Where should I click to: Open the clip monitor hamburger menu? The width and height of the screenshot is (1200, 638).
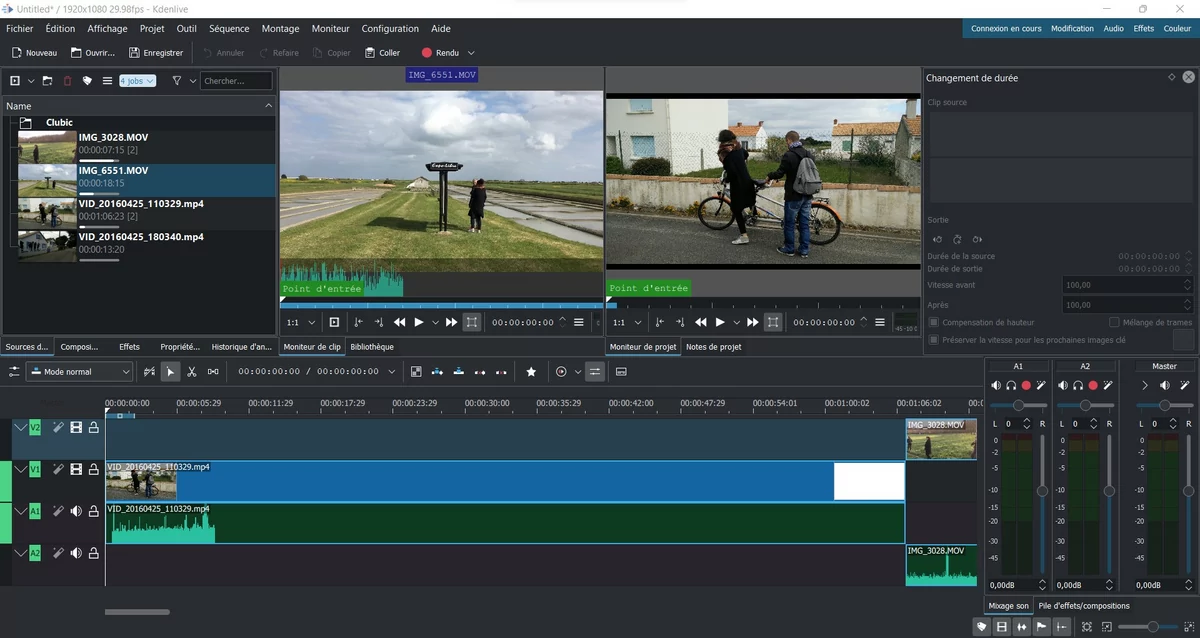tap(580, 322)
